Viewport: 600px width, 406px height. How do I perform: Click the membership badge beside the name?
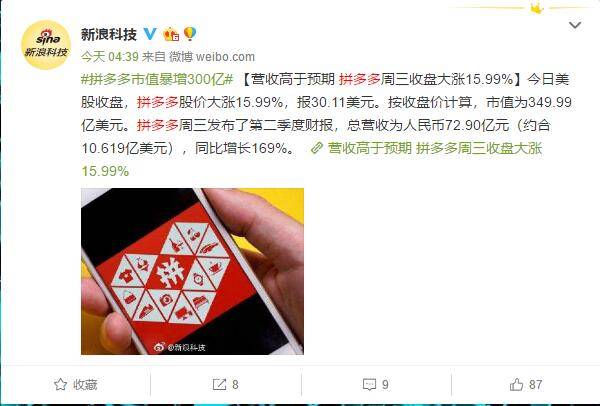[x=171, y=34]
